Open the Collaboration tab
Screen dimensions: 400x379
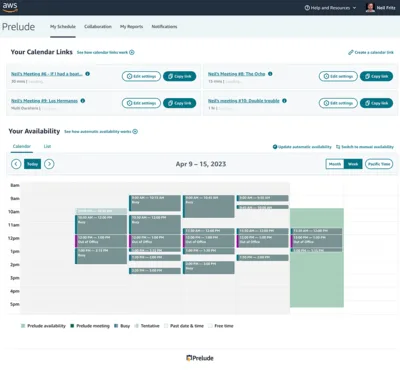(x=98, y=27)
